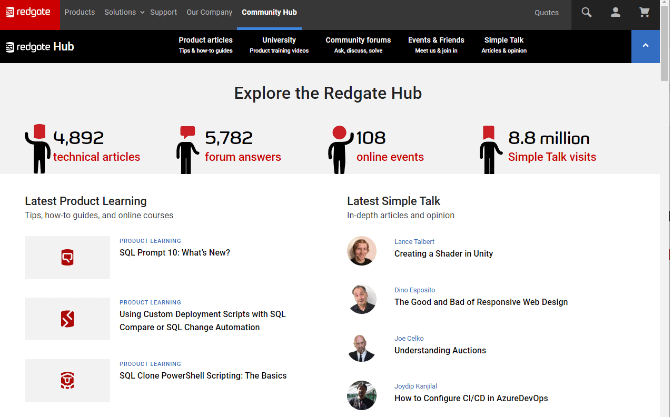Click the 'Latest Product Learning' heading

(x=85, y=201)
